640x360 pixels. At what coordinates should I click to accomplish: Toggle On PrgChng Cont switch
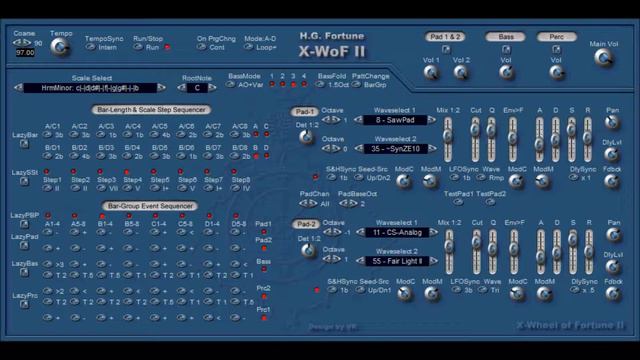pos(201,47)
